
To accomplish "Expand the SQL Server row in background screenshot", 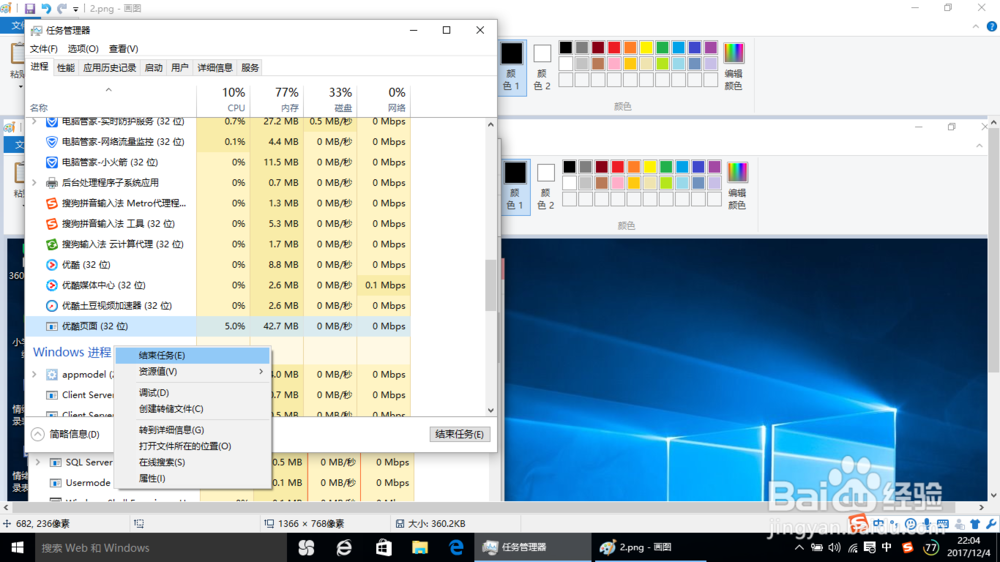I will tap(38, 462).
